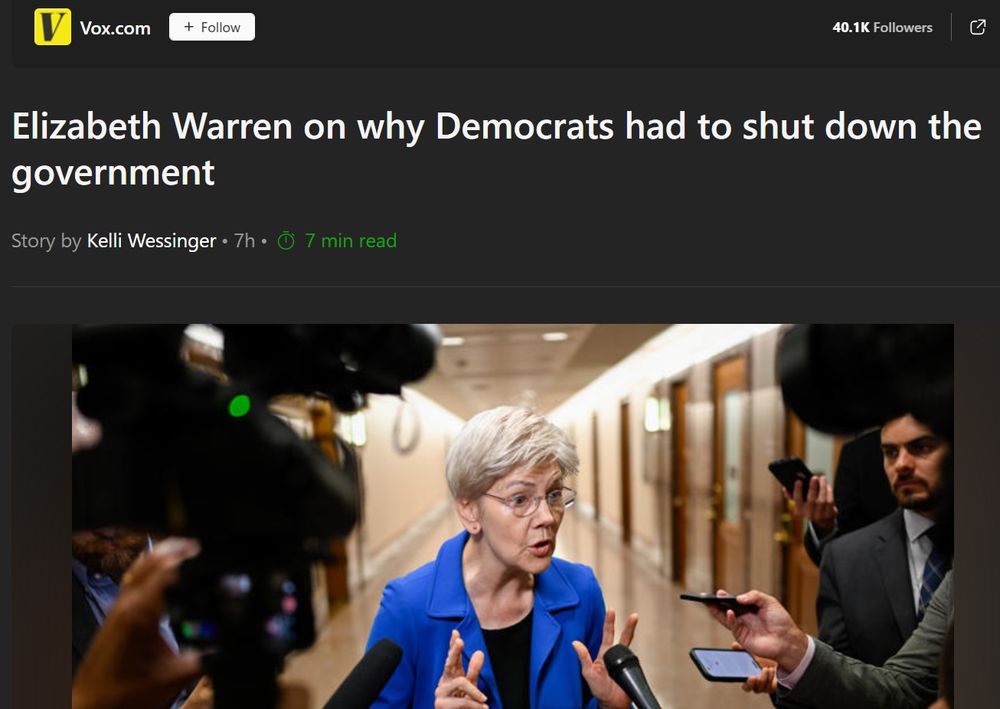Click the woman's eyeglasses in photo
1000x709 pixels.
(x=531, y=501)
